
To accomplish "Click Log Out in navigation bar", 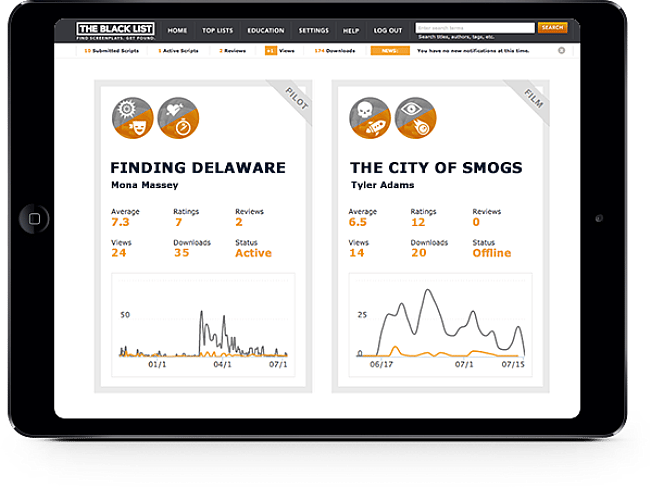I will click(x=388, y=30).
